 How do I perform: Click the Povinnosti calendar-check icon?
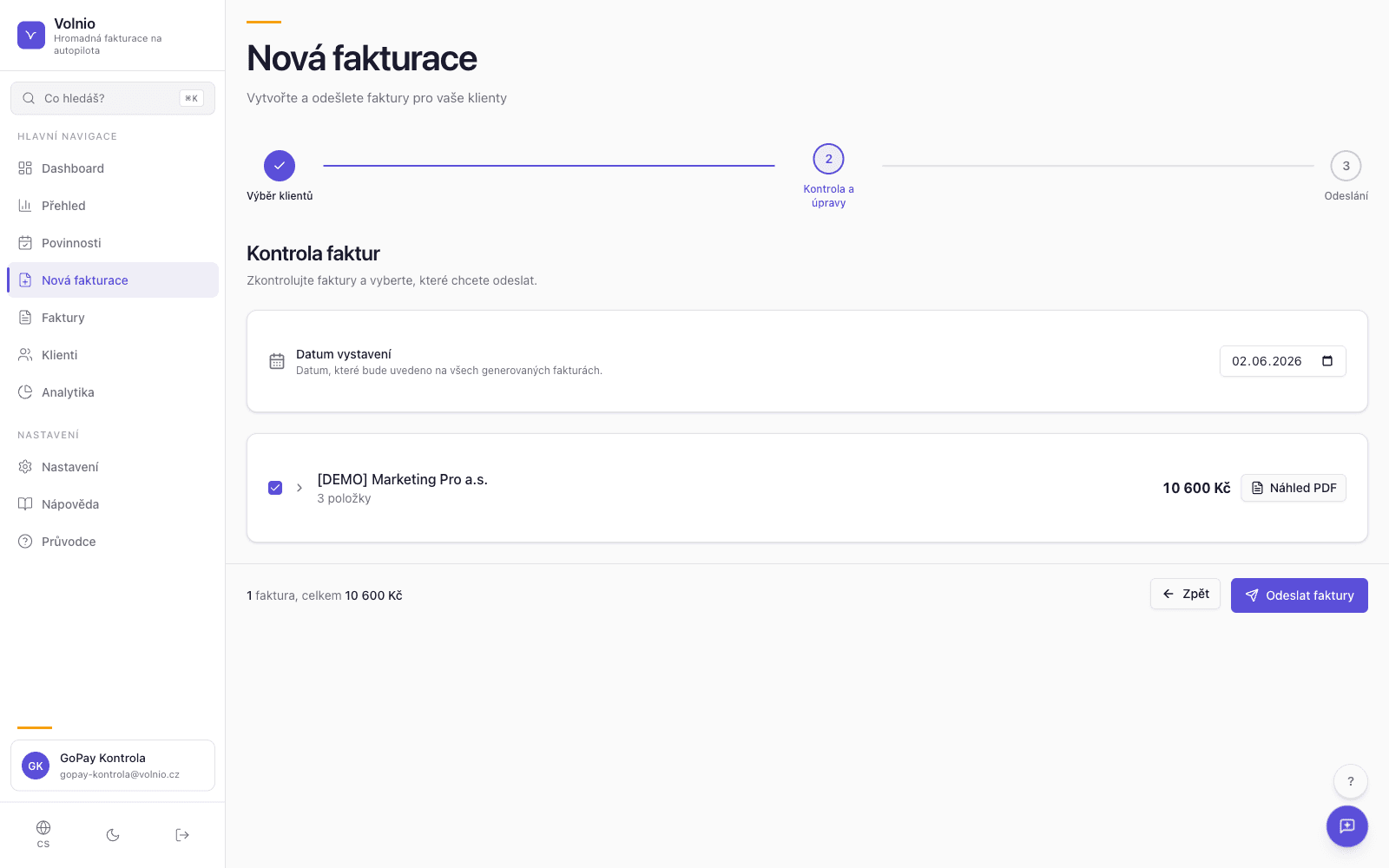[25, 243]
